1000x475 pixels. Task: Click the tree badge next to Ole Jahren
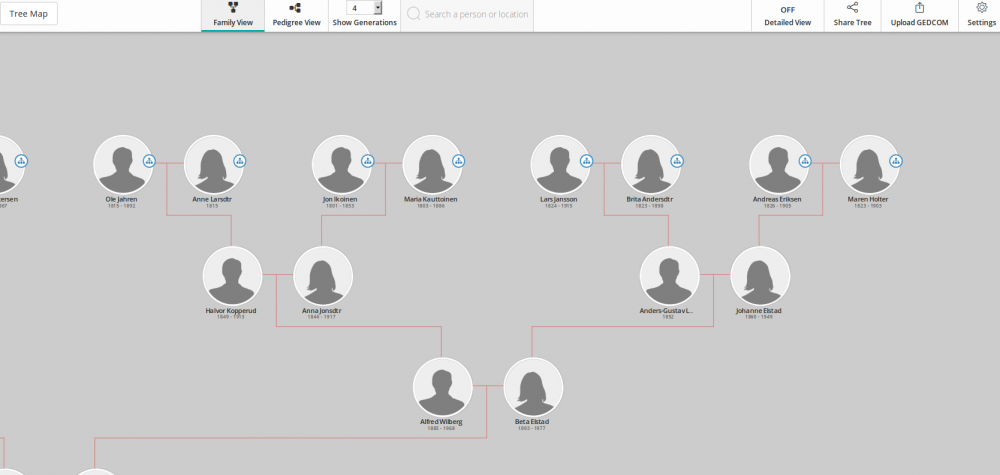[149, 161]
